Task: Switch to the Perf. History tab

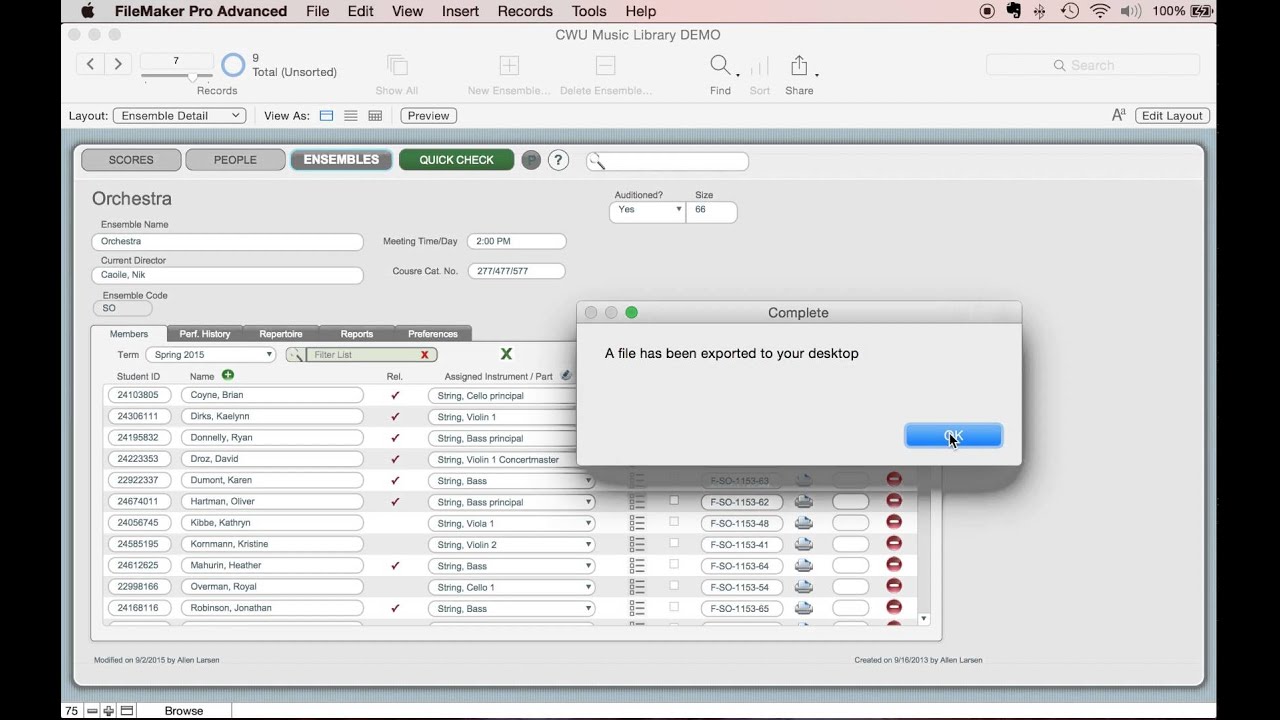Action: (x=205, y=334)
